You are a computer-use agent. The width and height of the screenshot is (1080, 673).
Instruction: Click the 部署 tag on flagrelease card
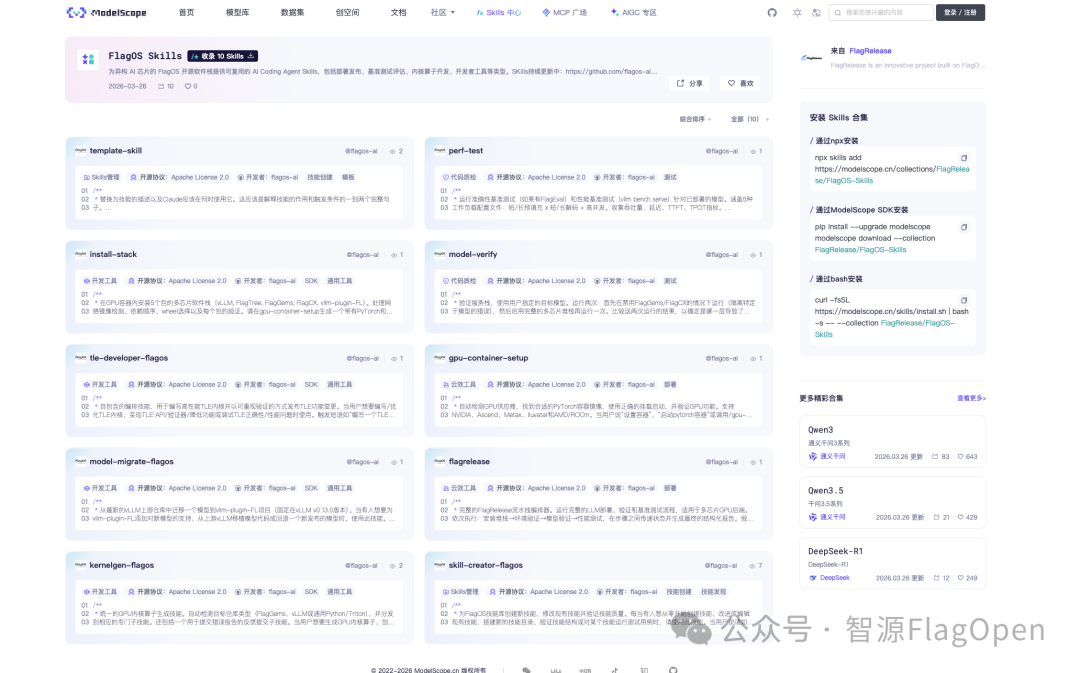coord(670,488)
